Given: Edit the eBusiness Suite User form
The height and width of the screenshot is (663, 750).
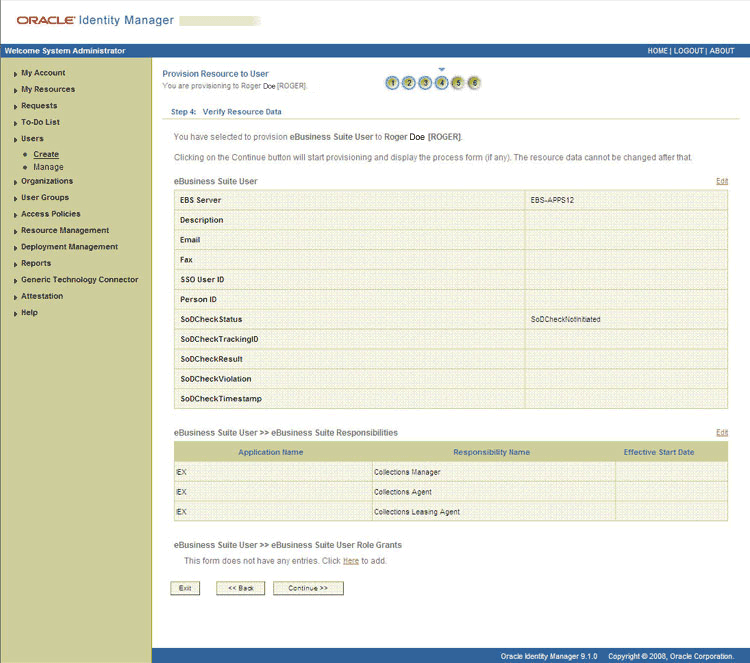Looking at the screenshot, I should 722,181.
